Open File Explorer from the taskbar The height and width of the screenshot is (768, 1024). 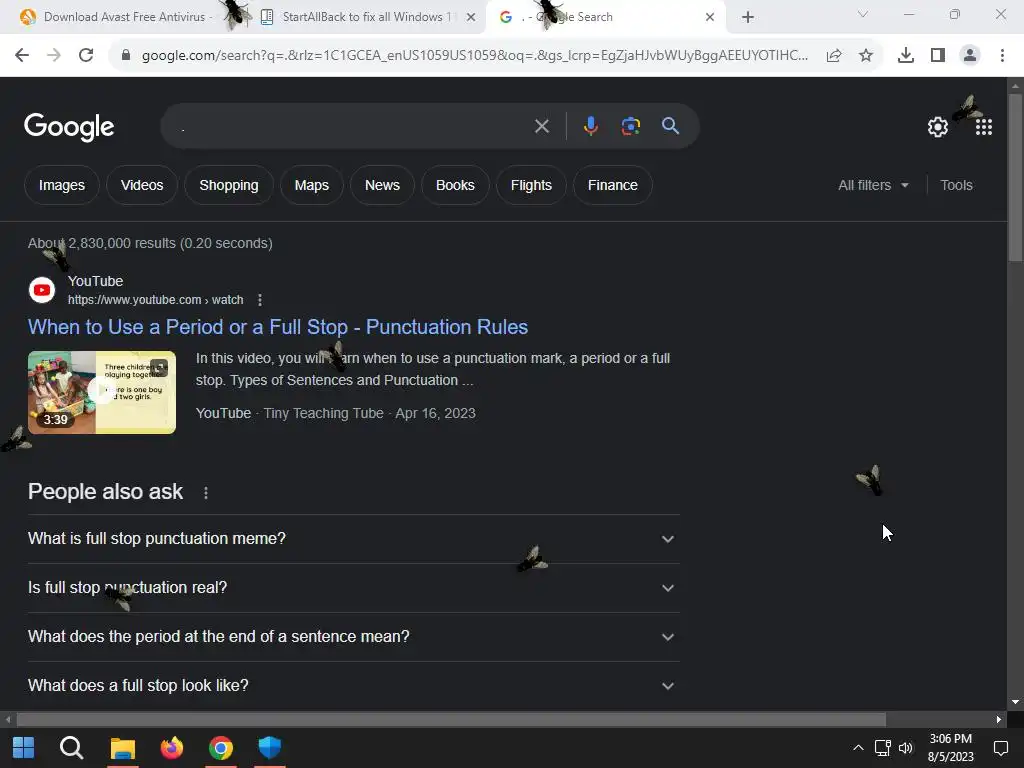pyautogui.click(x=122, y=748)
